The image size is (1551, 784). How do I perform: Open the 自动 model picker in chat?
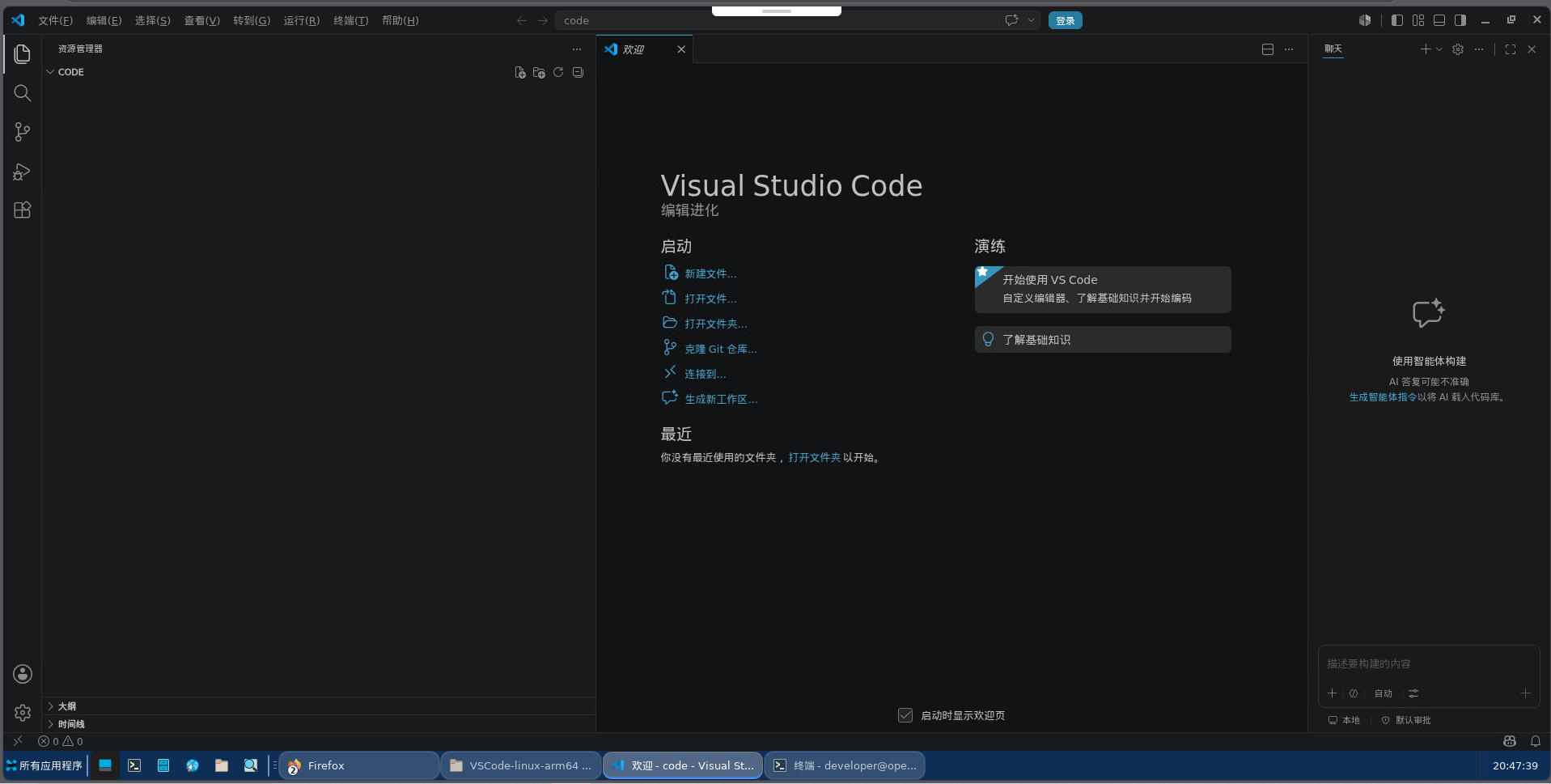[x=1384, y=693]
